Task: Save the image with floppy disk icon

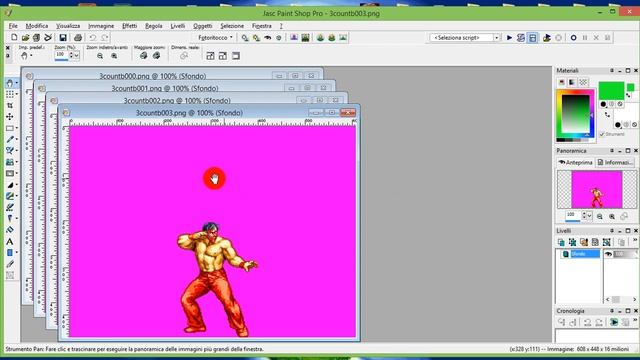Action: pos(62,38)
